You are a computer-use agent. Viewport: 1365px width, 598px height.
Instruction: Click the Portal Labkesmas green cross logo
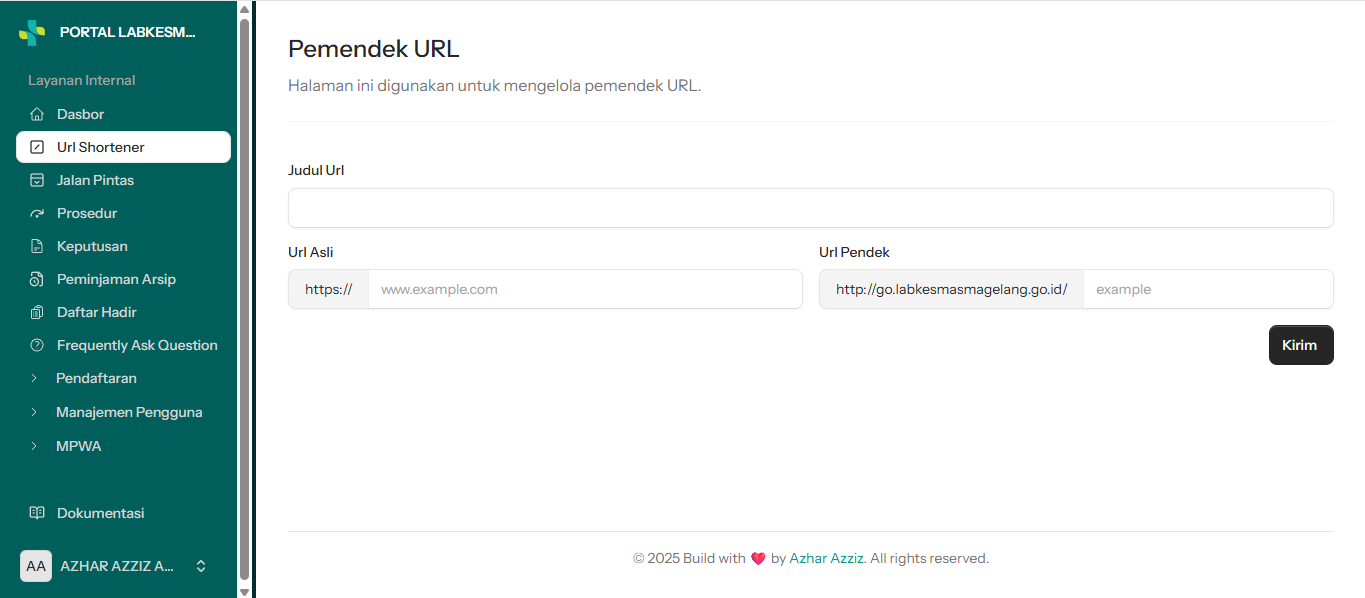tap(32, 33)
